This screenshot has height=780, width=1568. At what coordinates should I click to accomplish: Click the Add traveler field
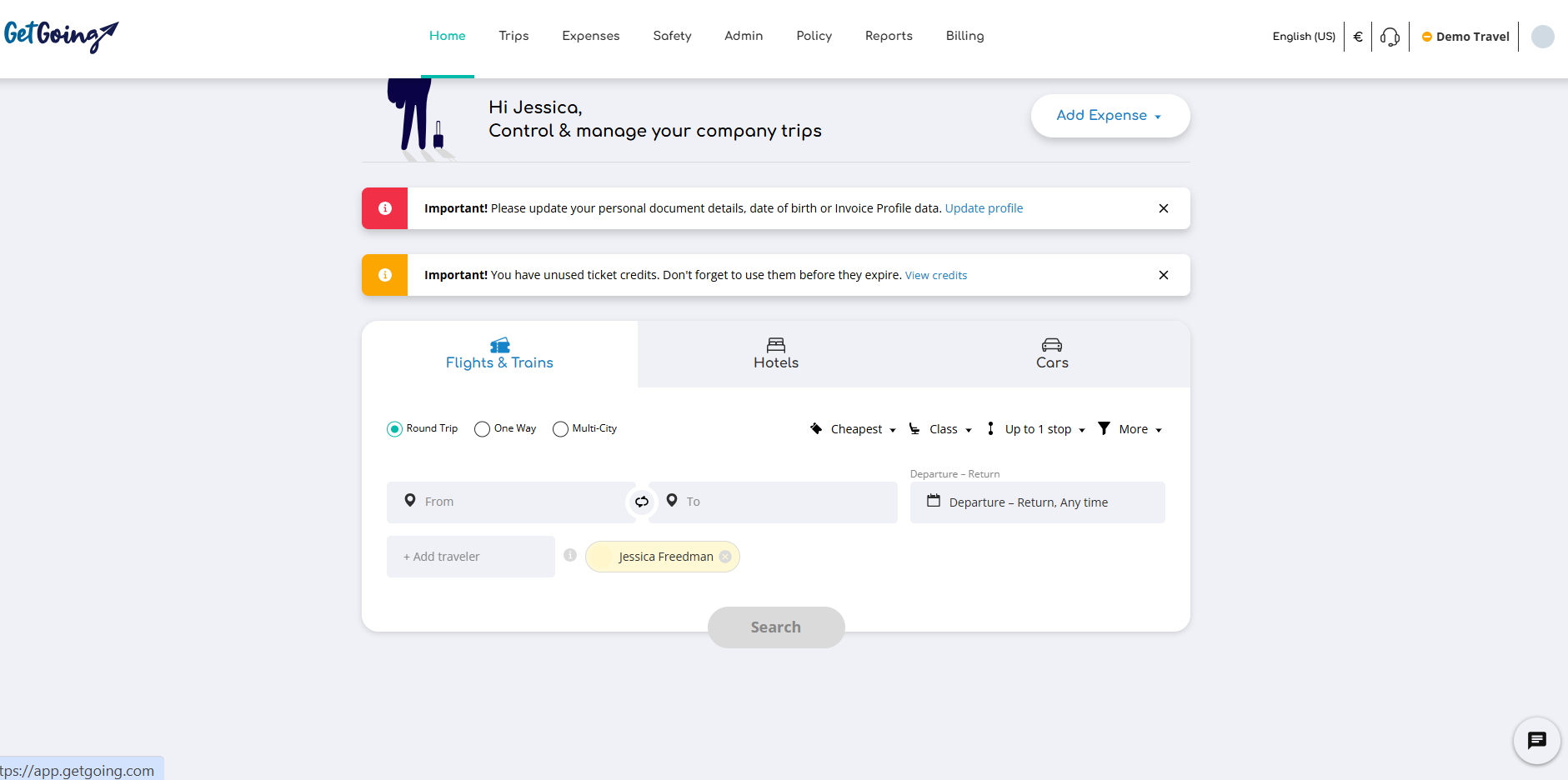tap(471, 557)
